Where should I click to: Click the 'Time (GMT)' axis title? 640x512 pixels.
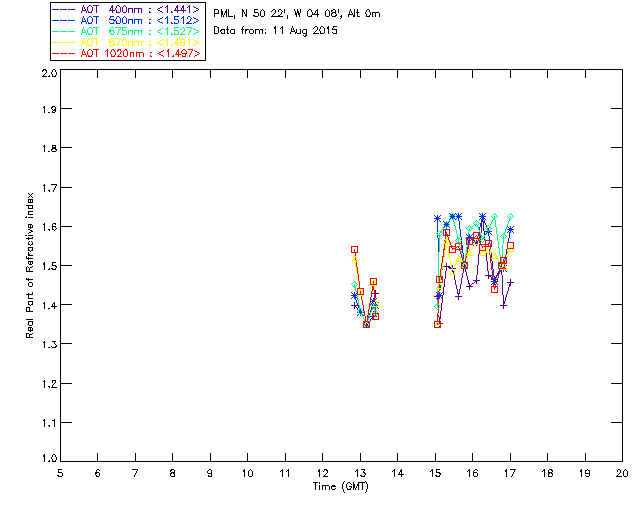(341, 487)
